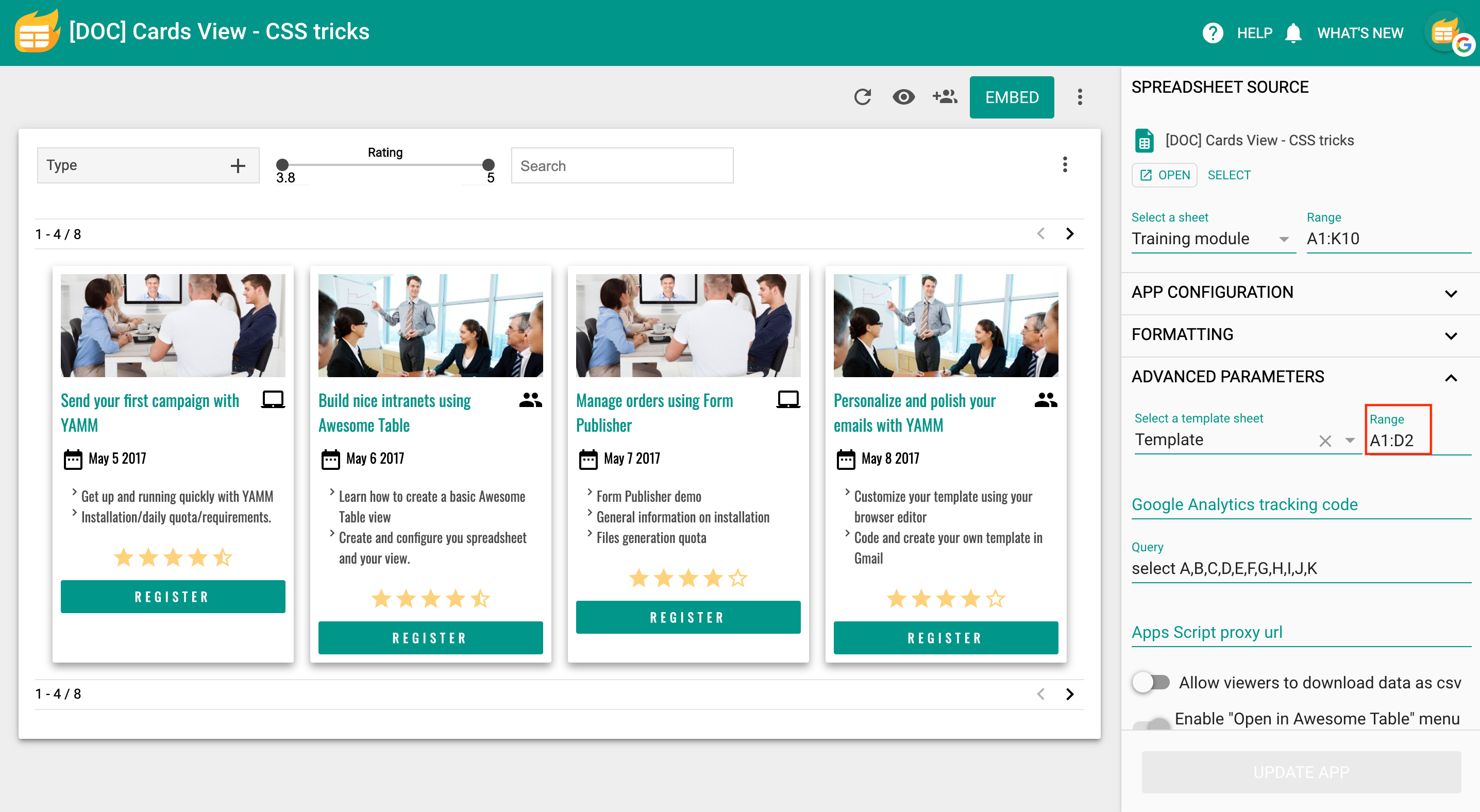Go to next page in bottom pagination
The image size is (1480, 812).
point(1070,693)
